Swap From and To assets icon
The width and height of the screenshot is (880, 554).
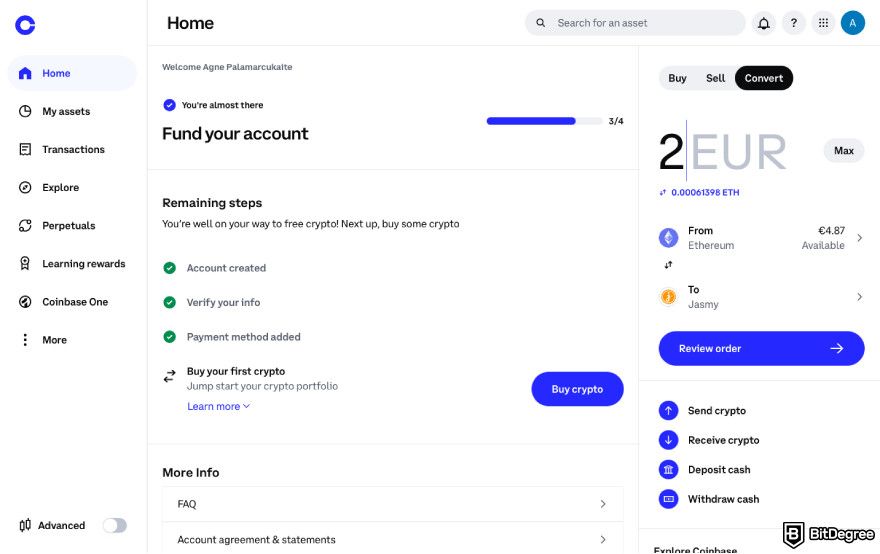[x=668, y=265]
